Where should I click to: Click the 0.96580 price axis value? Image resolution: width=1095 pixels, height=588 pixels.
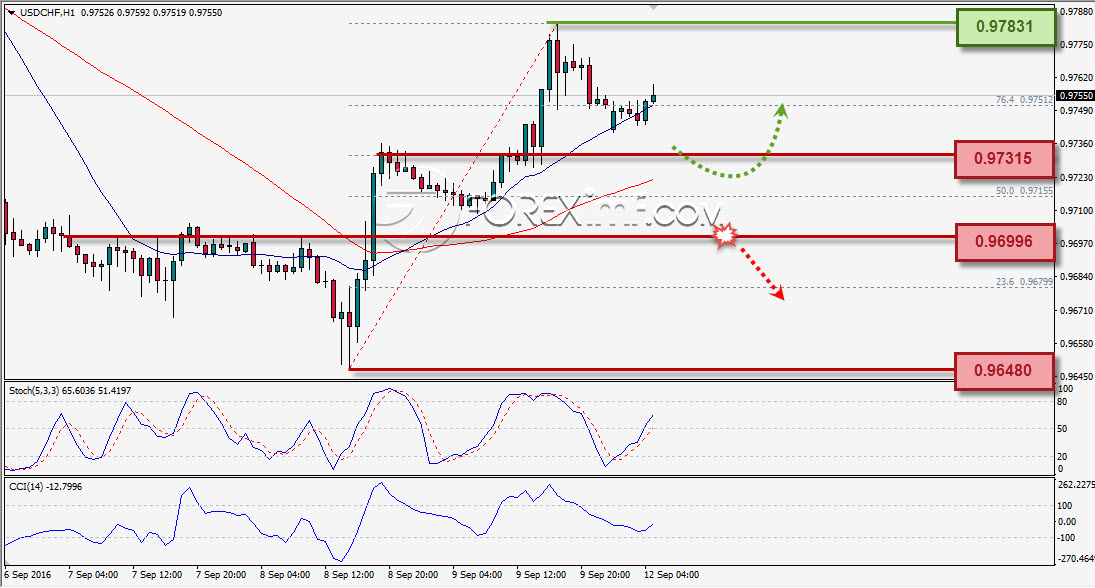[x=1076, y=344]
